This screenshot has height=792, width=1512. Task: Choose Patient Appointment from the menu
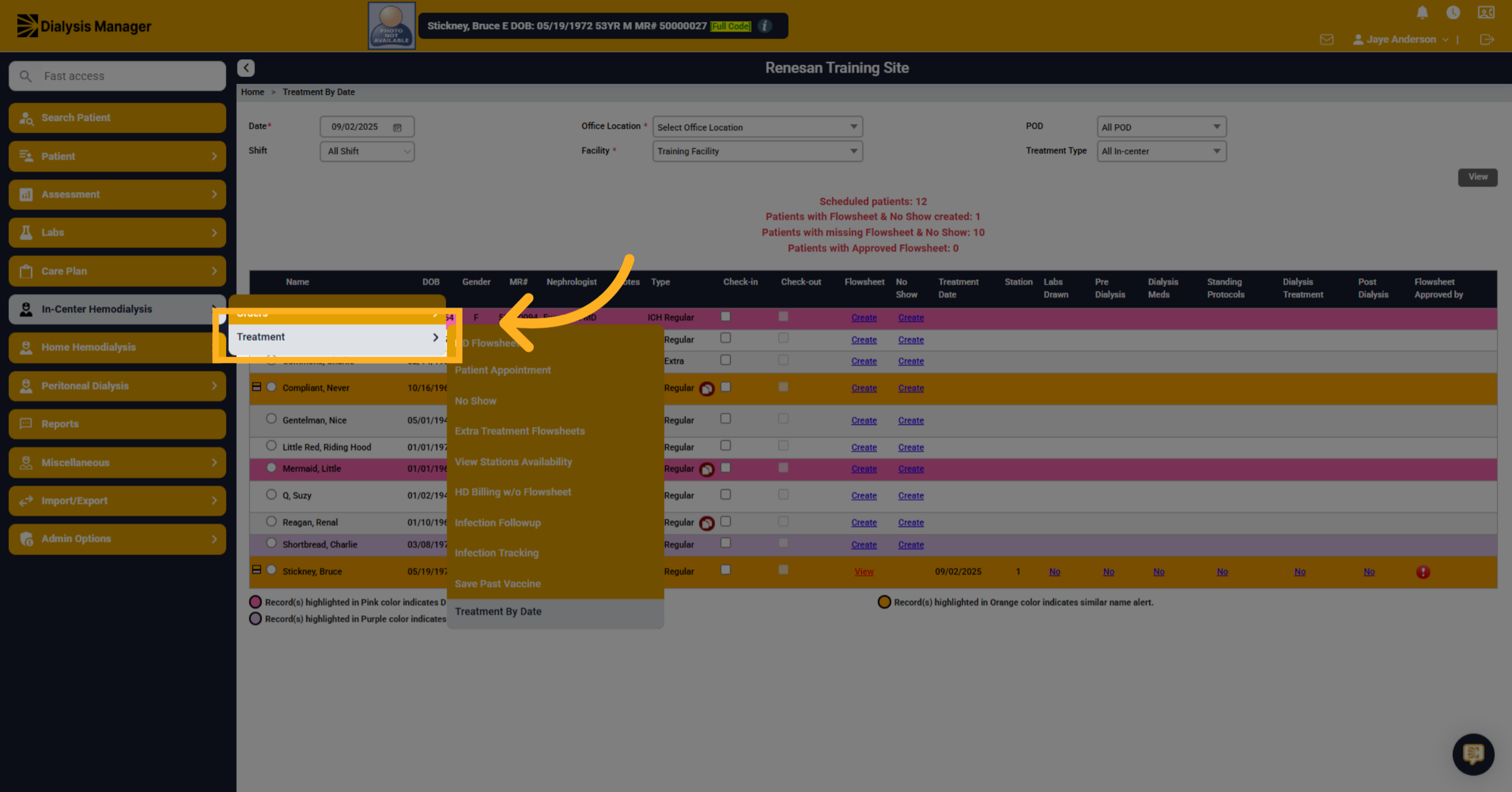tap(503, 370)
